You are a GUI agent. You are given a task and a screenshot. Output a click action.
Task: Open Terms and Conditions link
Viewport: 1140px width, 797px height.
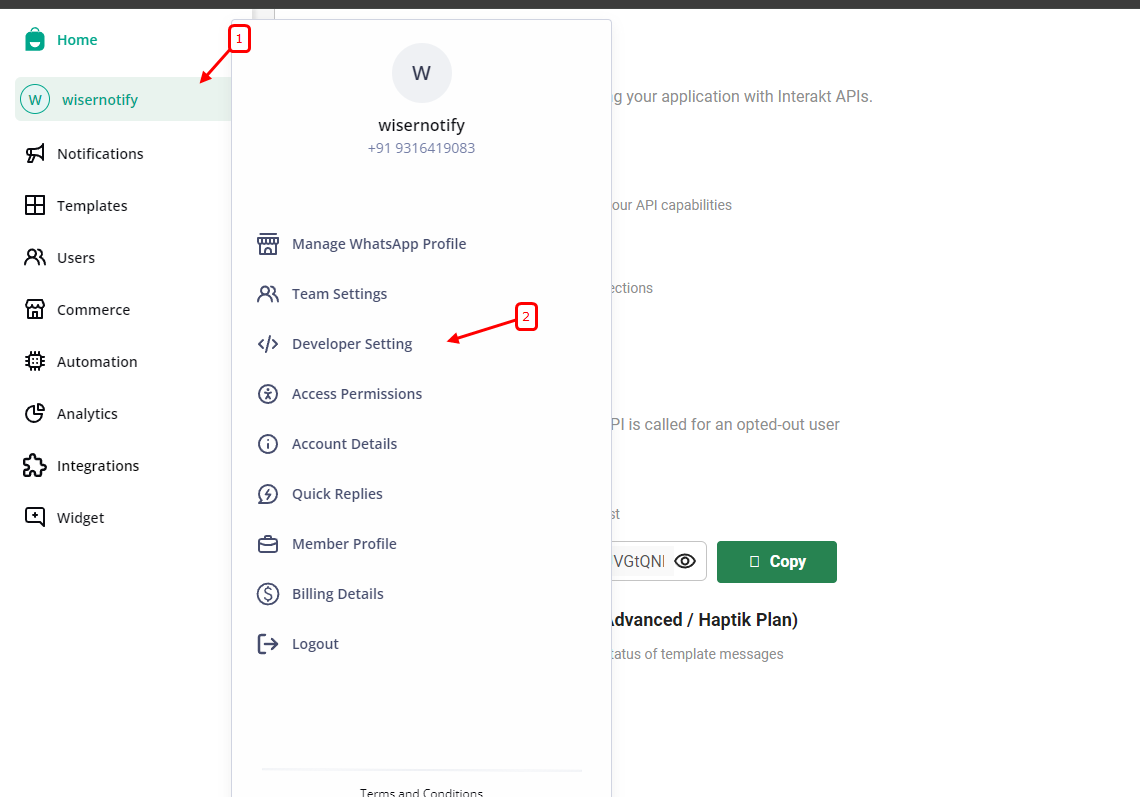421,791
